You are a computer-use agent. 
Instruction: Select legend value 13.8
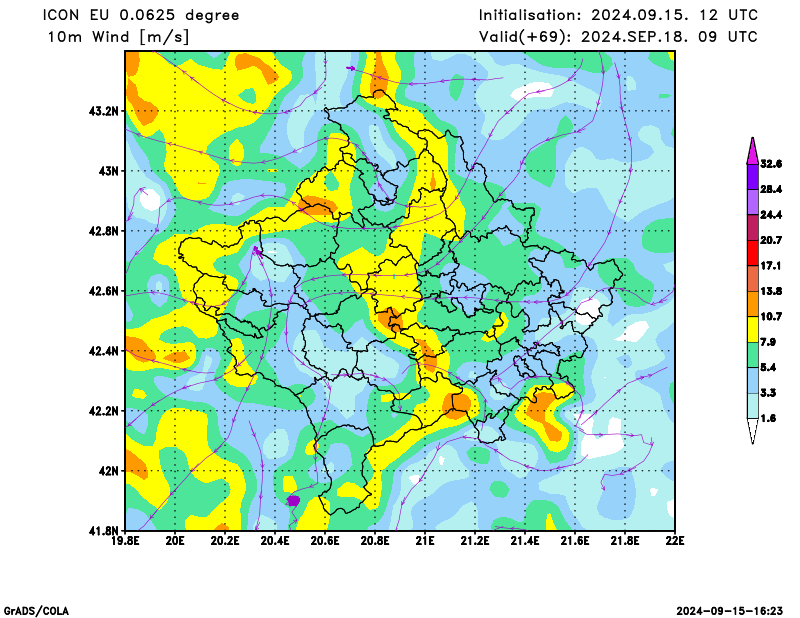[771, 291]
